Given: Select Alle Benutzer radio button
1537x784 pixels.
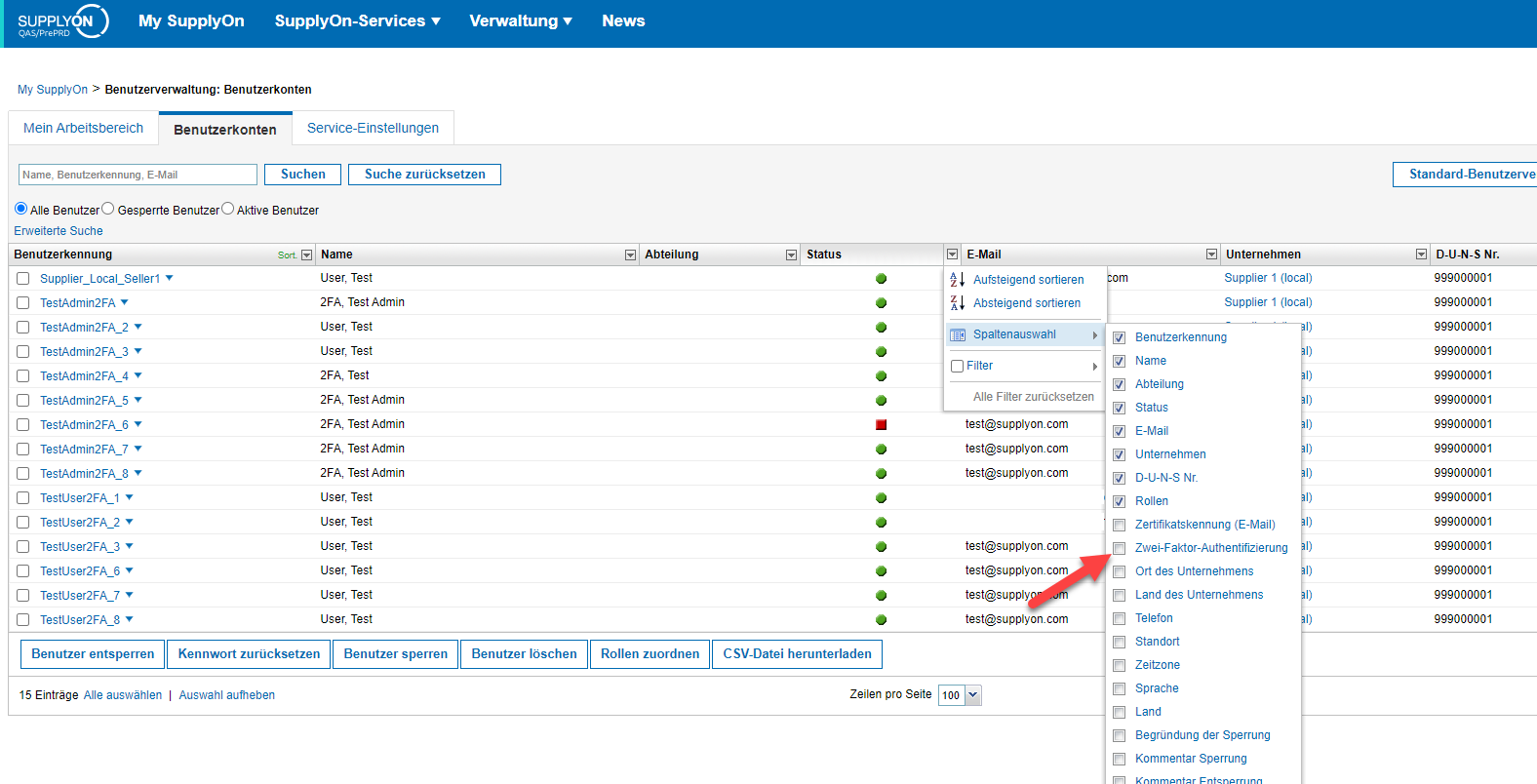Looking at the screenshot, I should tap(20, 209).
